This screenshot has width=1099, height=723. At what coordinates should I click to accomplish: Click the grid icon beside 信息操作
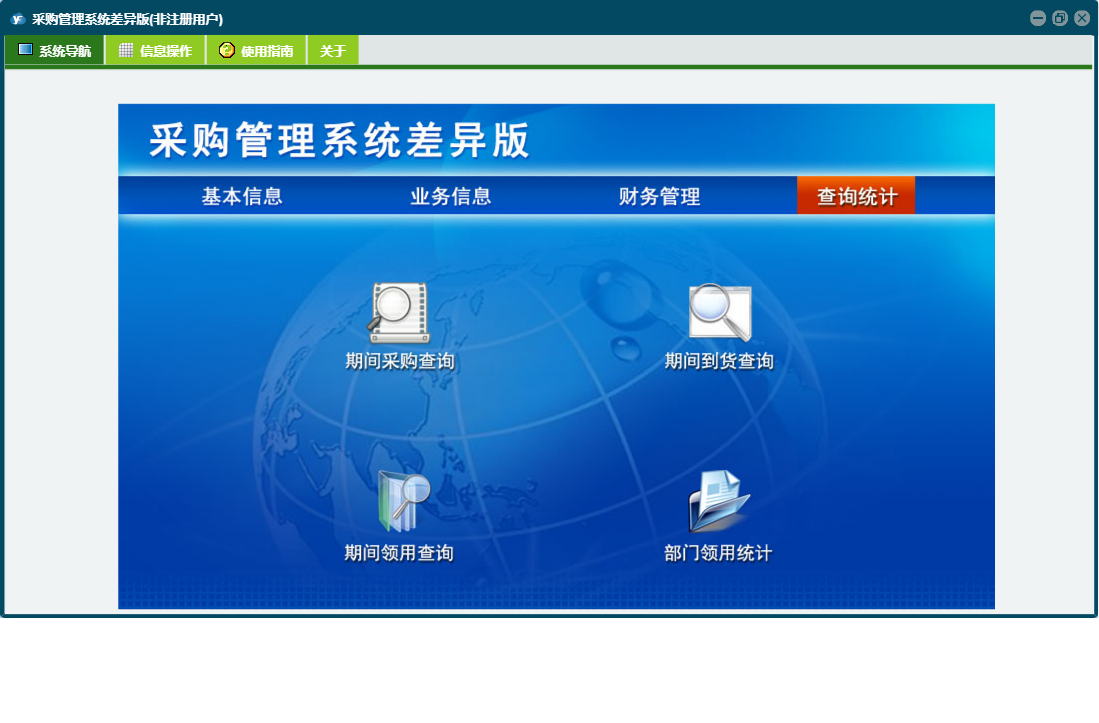click(x=126, y=50)
